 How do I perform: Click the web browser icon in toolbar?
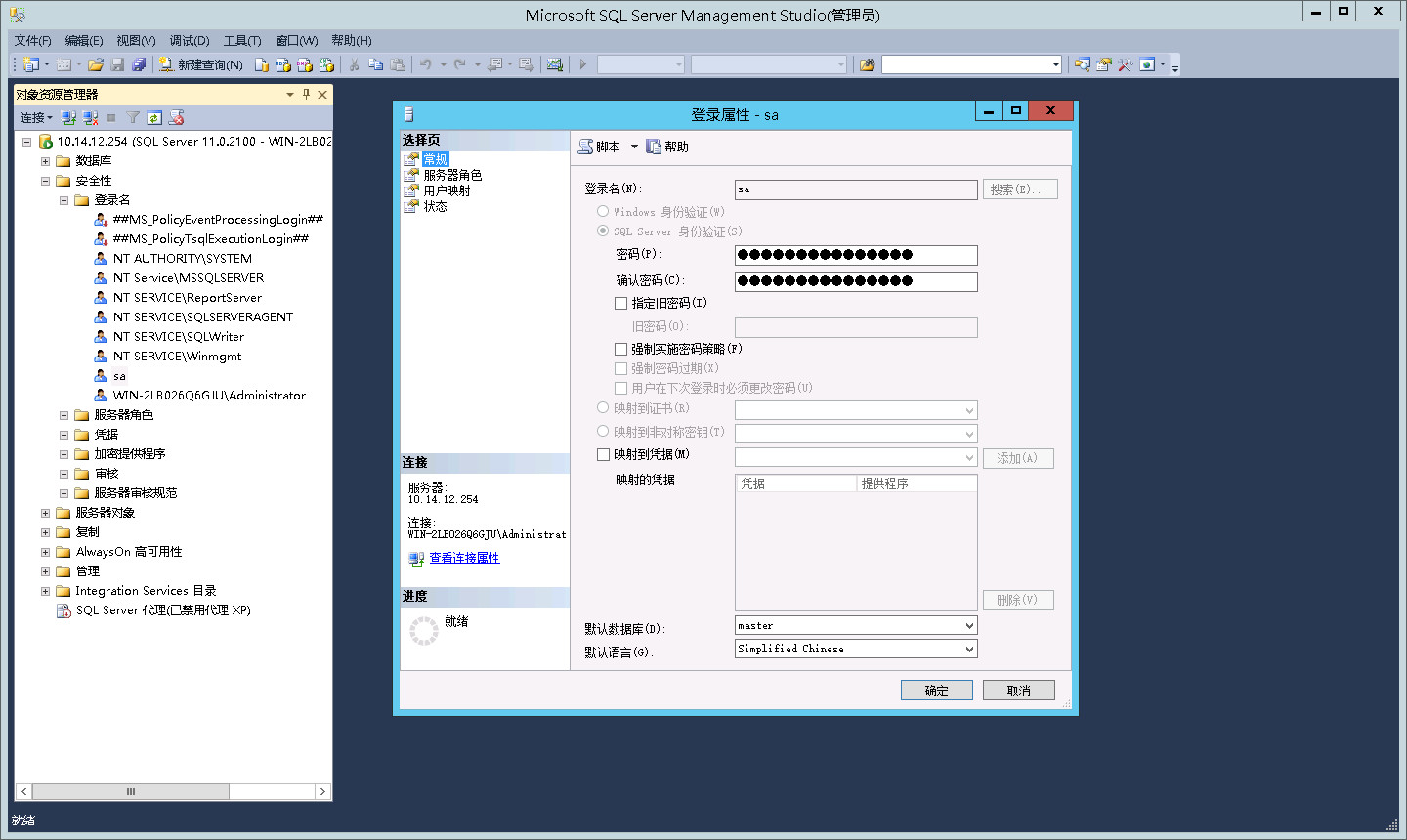point(1147,64)
